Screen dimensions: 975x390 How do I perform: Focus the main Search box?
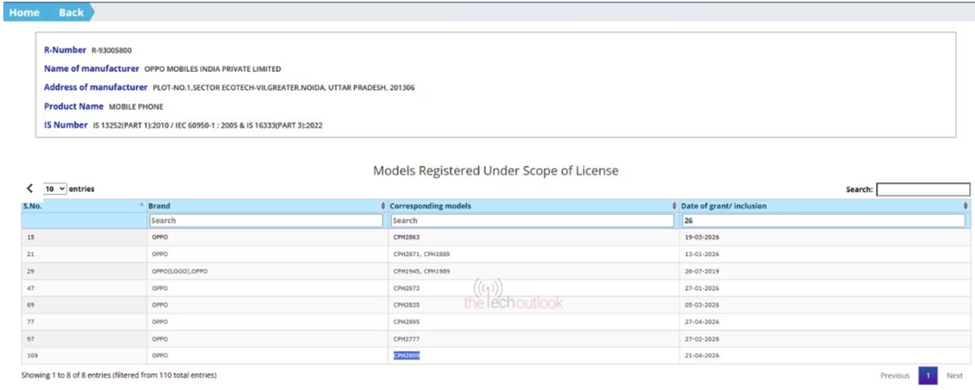[x=923, y=189]
